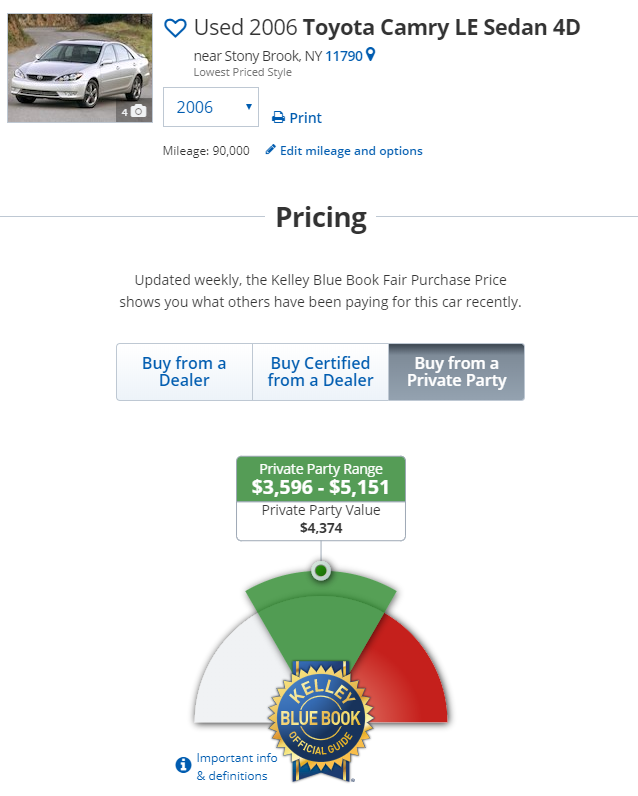Open the 2006 year dropdown

211,107
